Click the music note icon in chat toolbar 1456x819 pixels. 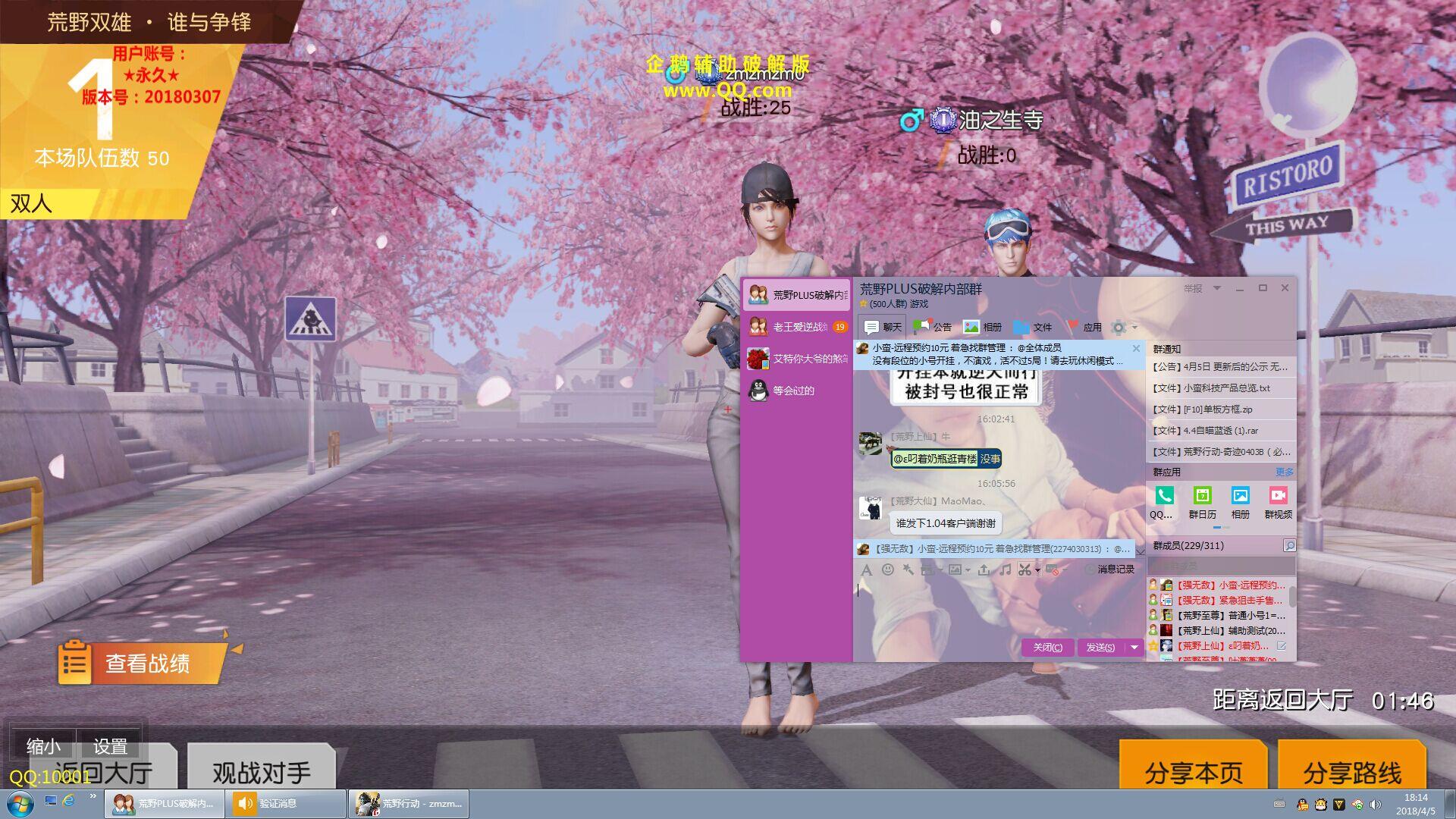pyautogui.click(x=1005, y=570)
